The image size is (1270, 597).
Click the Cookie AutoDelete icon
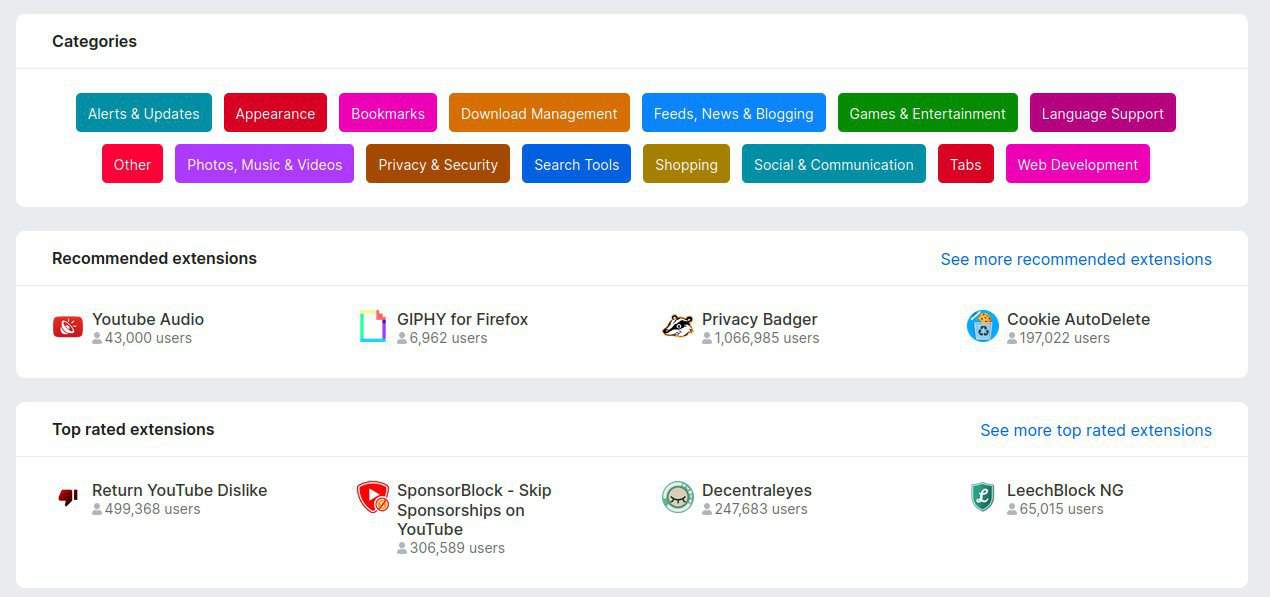tap(983, 327)
